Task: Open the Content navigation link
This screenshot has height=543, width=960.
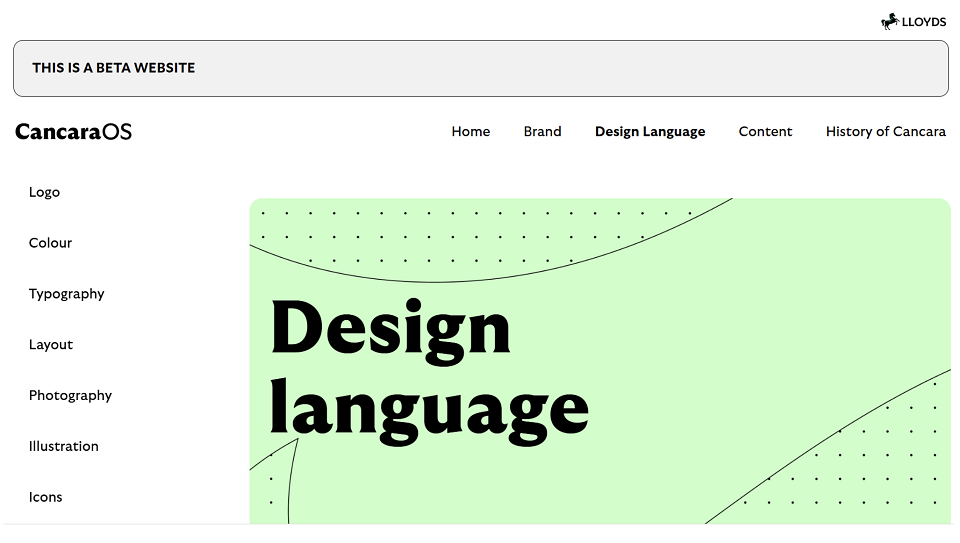Action: (765, 132)
